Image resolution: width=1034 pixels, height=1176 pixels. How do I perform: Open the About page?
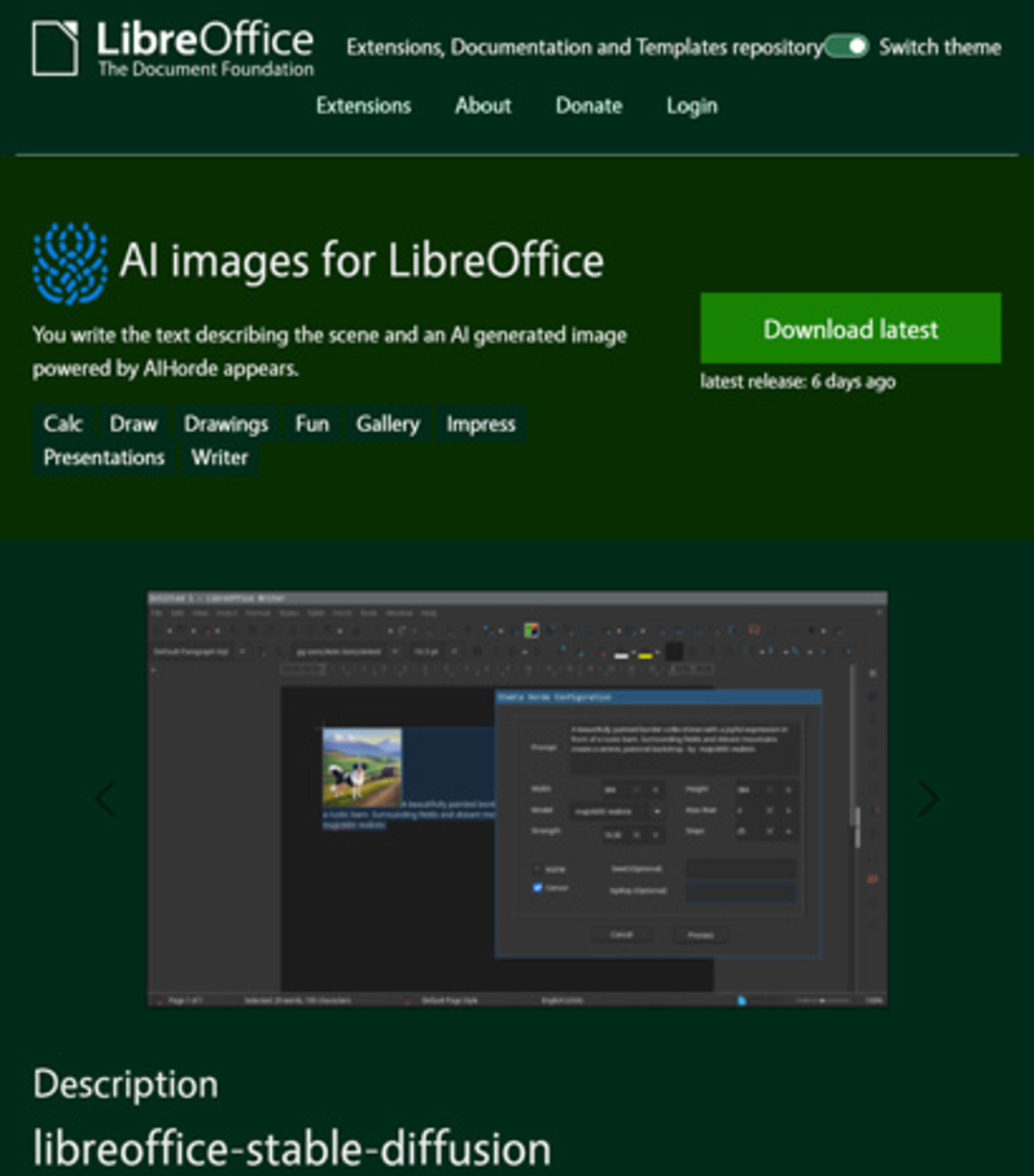click(x=483, y=106)
